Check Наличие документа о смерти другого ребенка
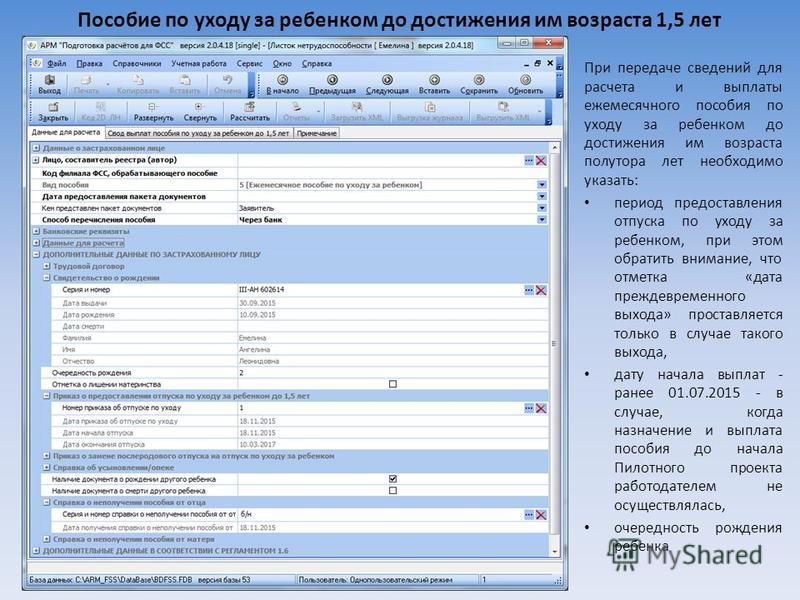 [393, 491]
